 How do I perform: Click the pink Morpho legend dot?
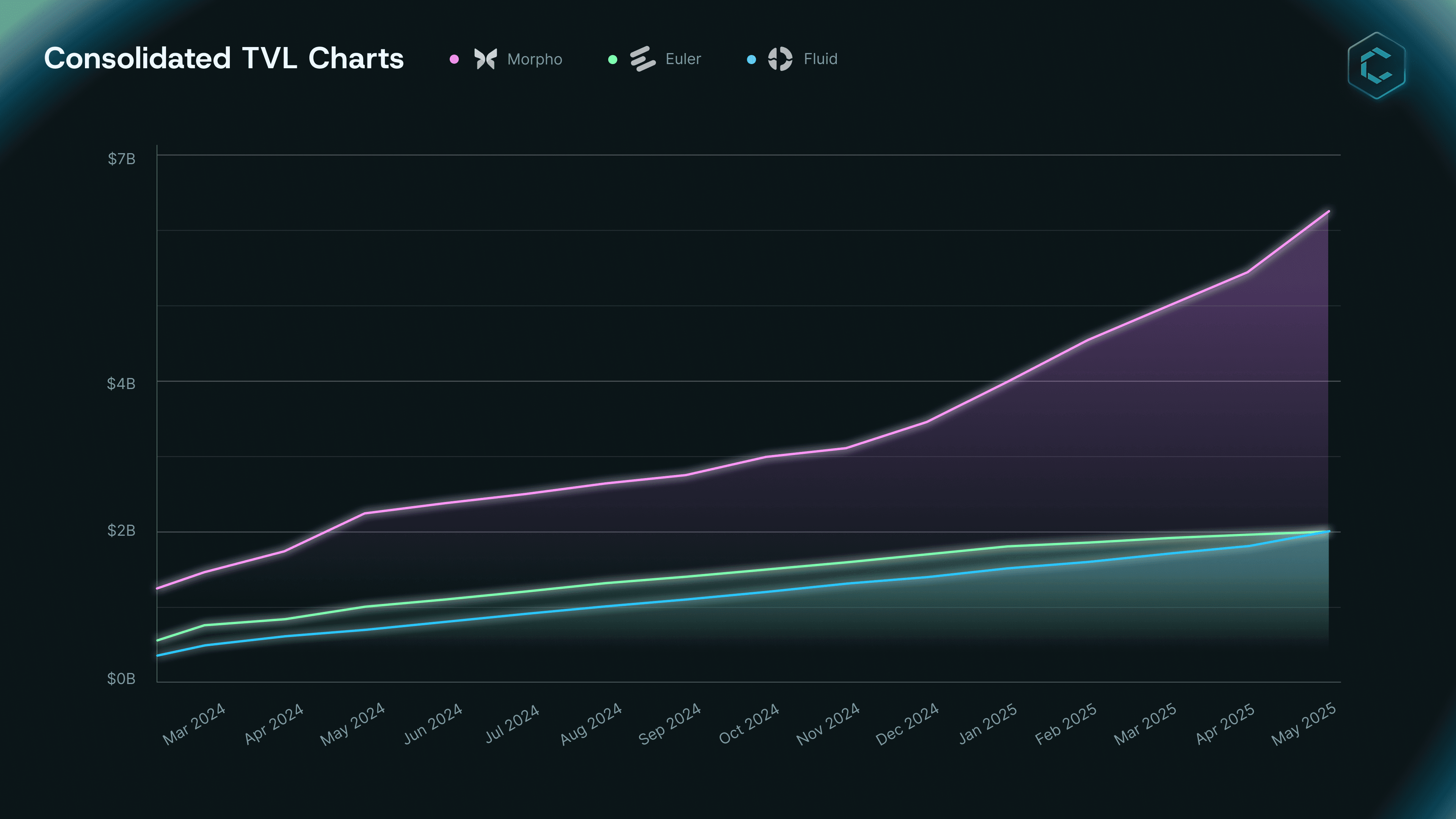[x=454, y=60]
